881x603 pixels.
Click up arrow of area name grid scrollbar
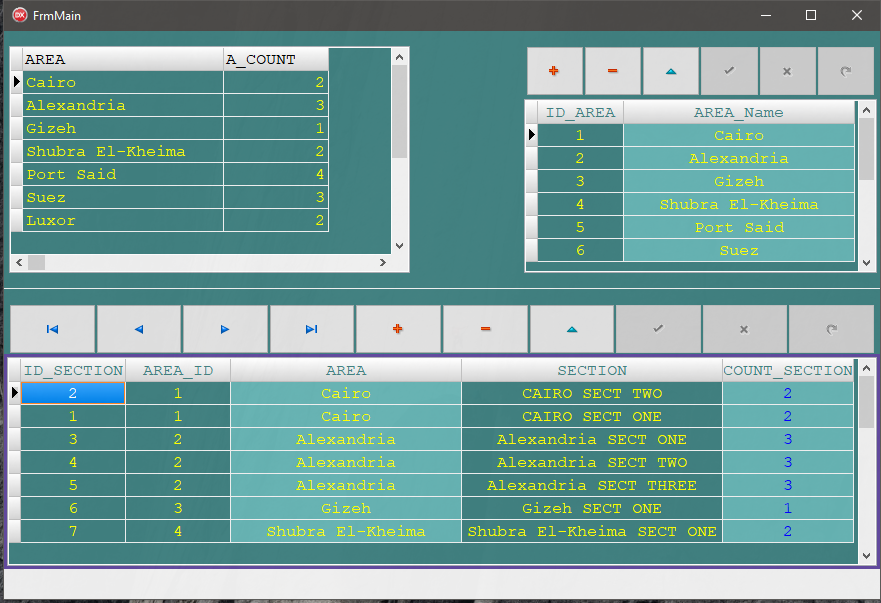click(866, 110)
